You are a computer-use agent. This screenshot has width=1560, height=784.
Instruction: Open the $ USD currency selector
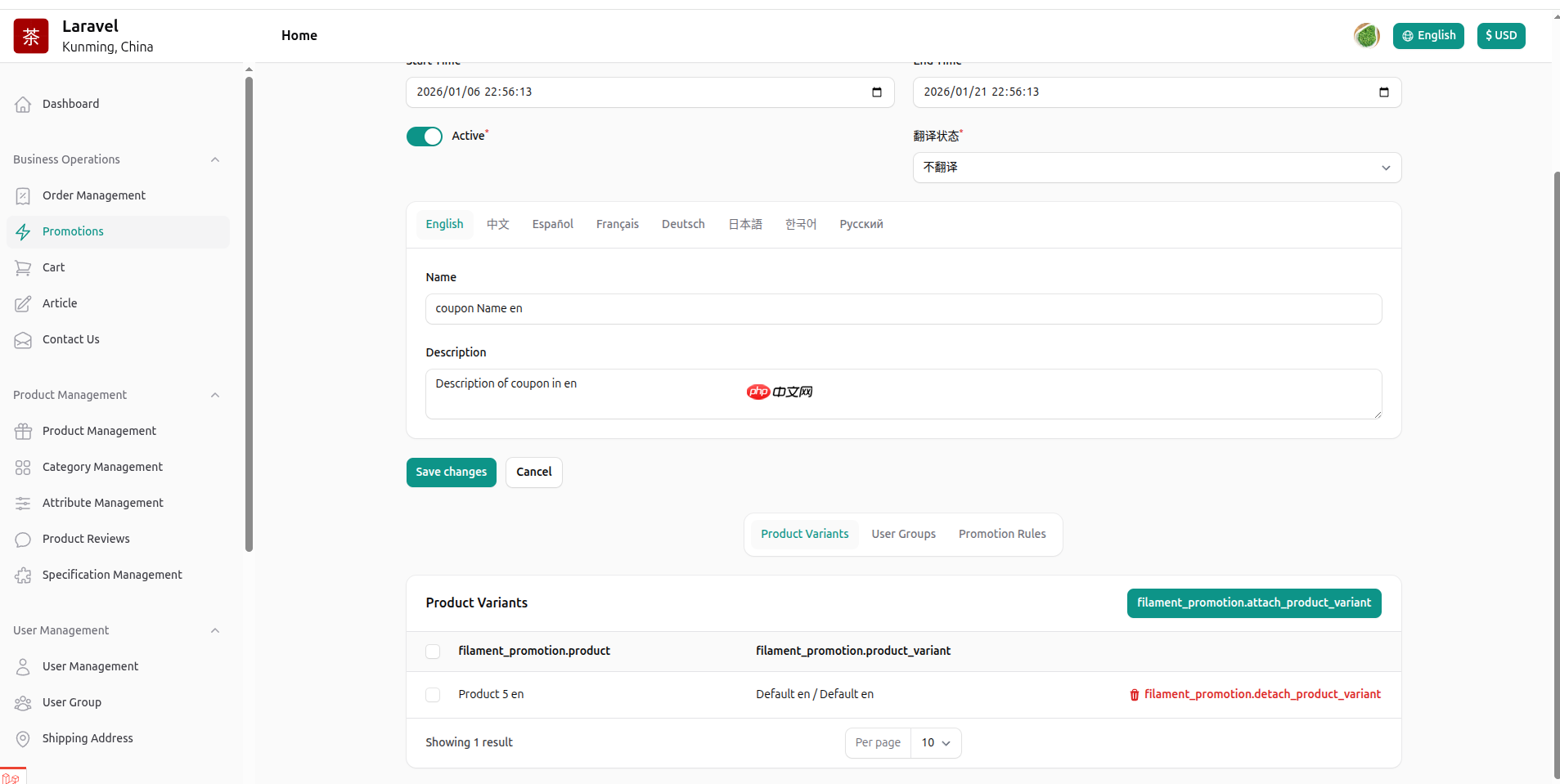(x=1500, y=35)
